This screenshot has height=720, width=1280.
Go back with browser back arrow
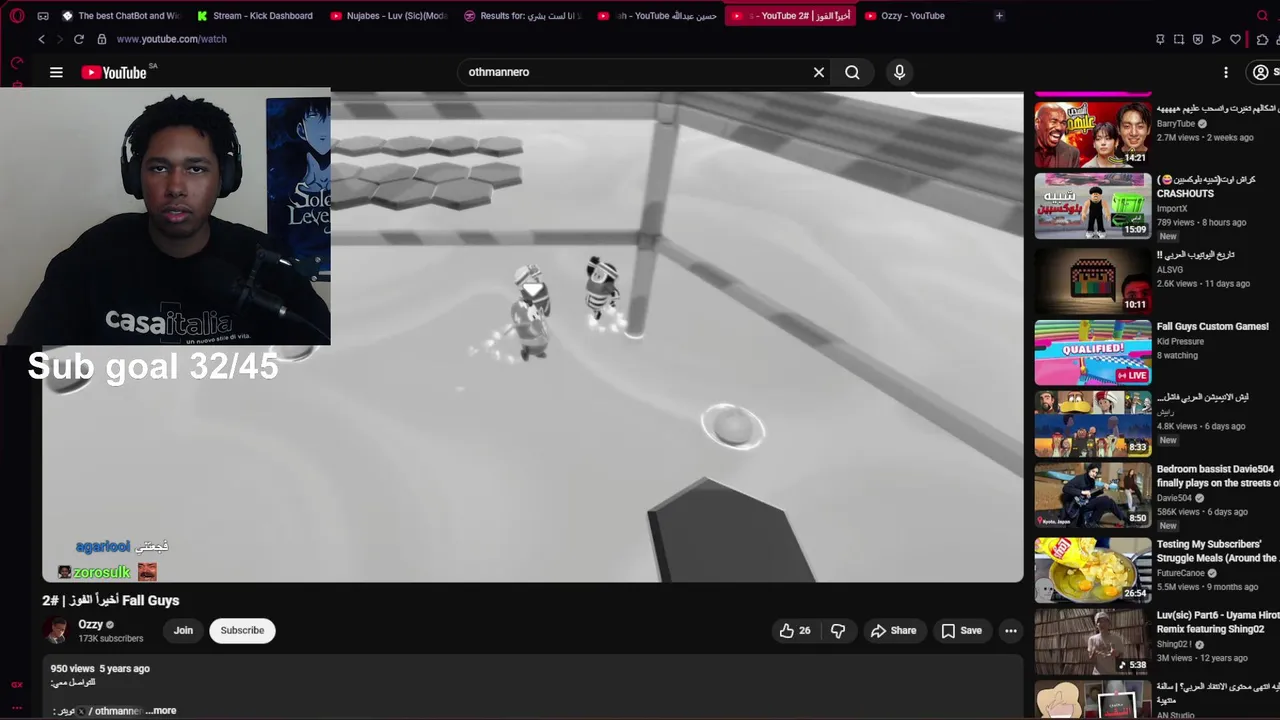41,39
